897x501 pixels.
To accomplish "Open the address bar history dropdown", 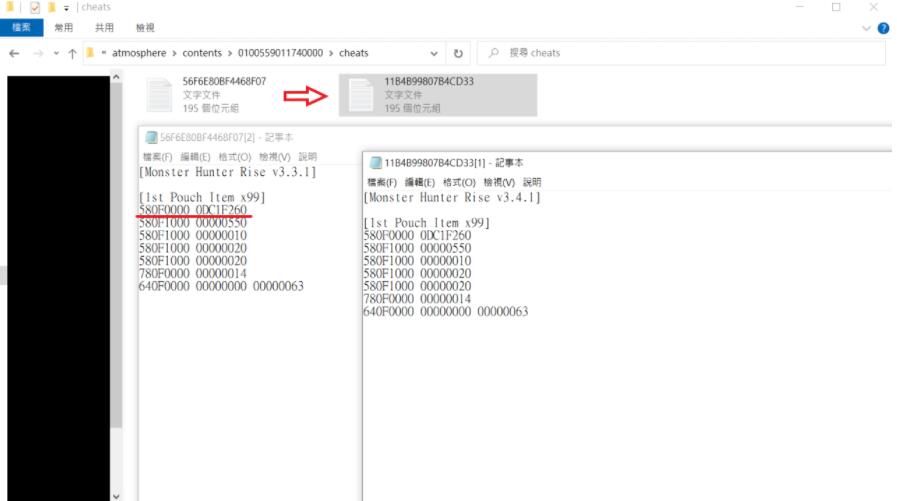I will tap(434, 53).
